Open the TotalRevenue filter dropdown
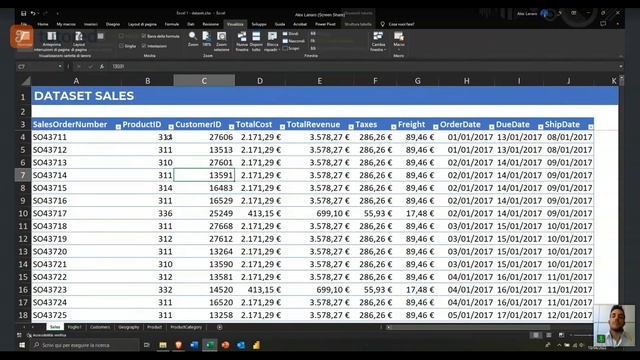 (x=351, y=127)
